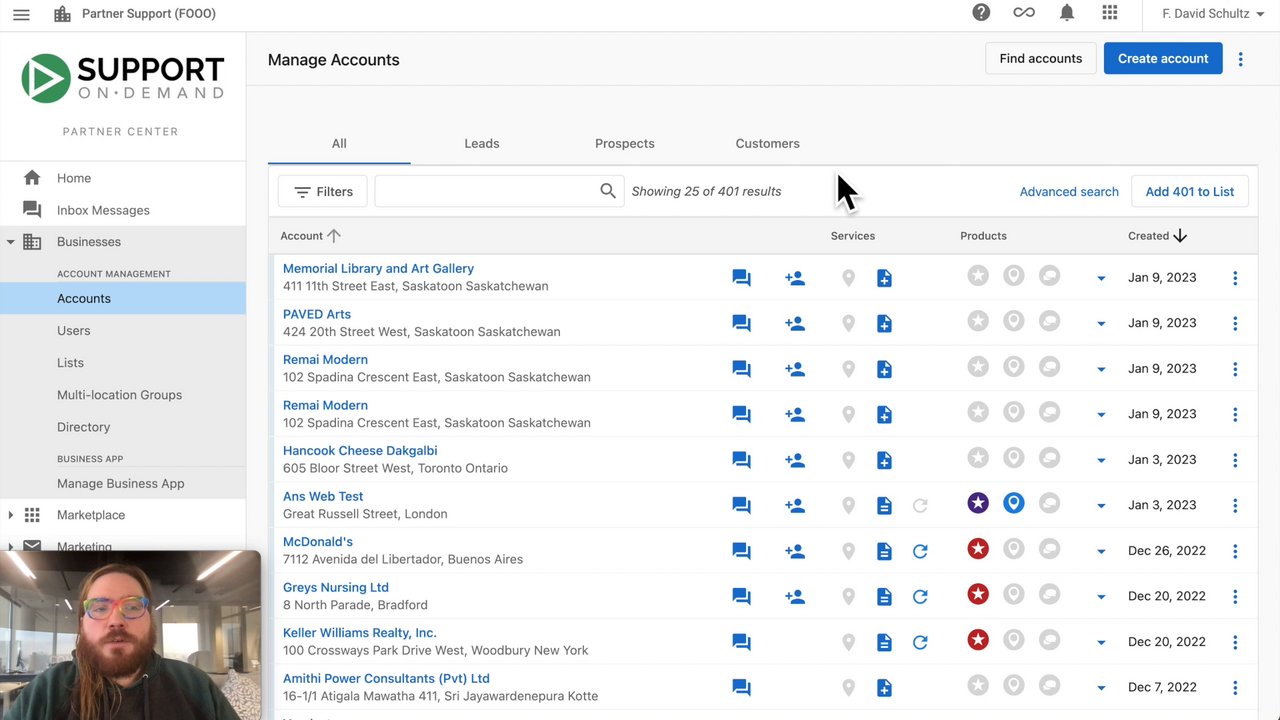This screenshot has height=720, width=1280.
Task: Expand products dropdown for Memorial Library row
Action: pyautogui.click(x=1101, y=278)
